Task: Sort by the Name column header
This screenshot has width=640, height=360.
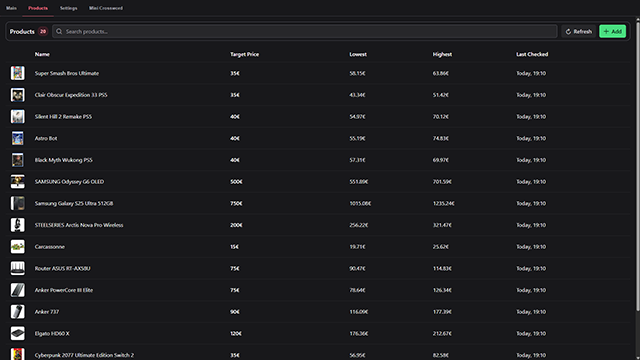Action: point(42,54)
